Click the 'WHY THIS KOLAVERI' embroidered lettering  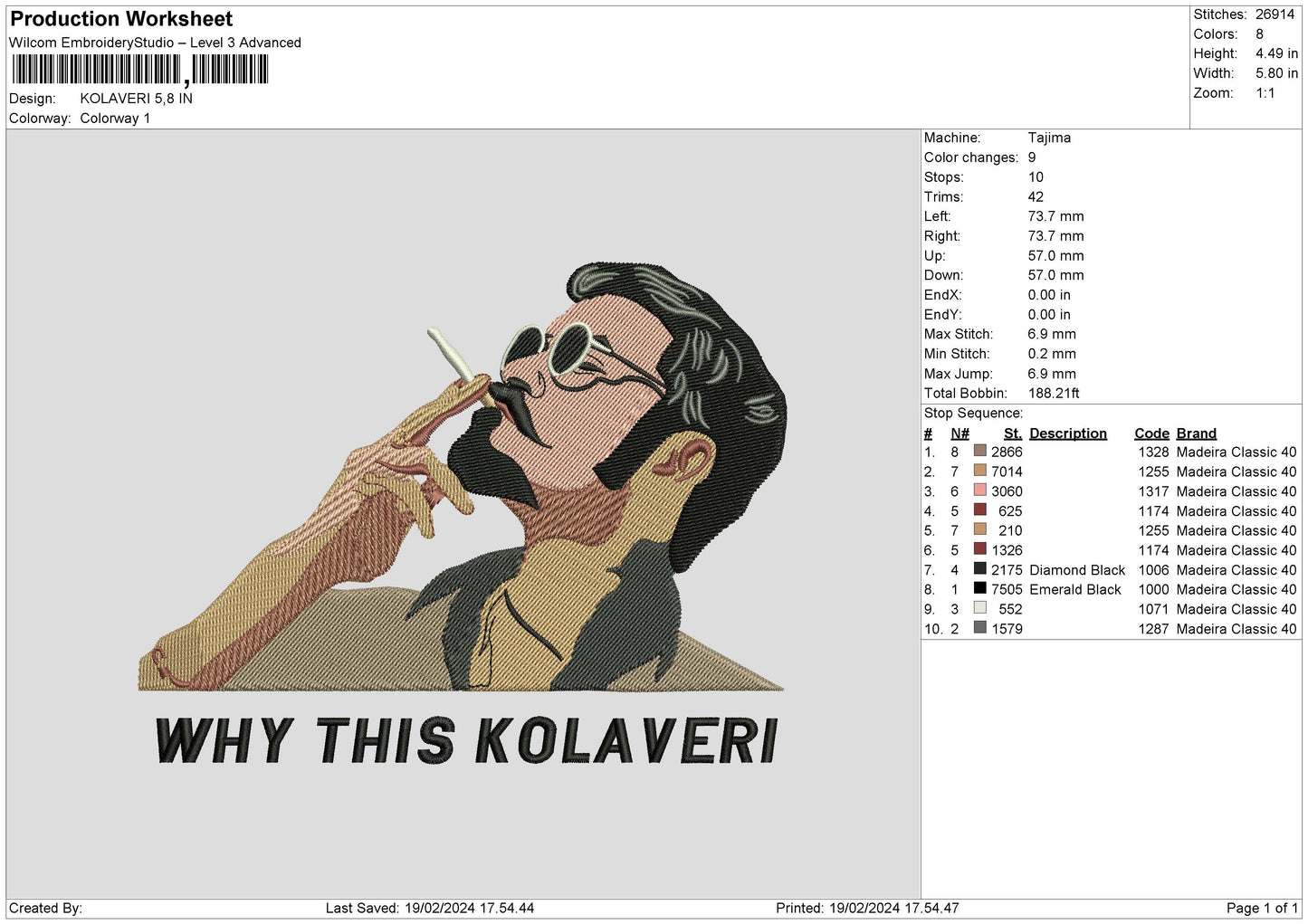467,740
